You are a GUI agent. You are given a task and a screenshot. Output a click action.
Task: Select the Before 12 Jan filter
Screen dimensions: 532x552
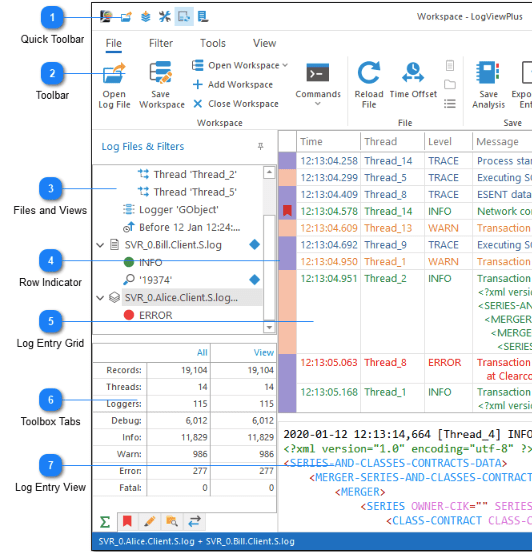click(x=181, y=227)
